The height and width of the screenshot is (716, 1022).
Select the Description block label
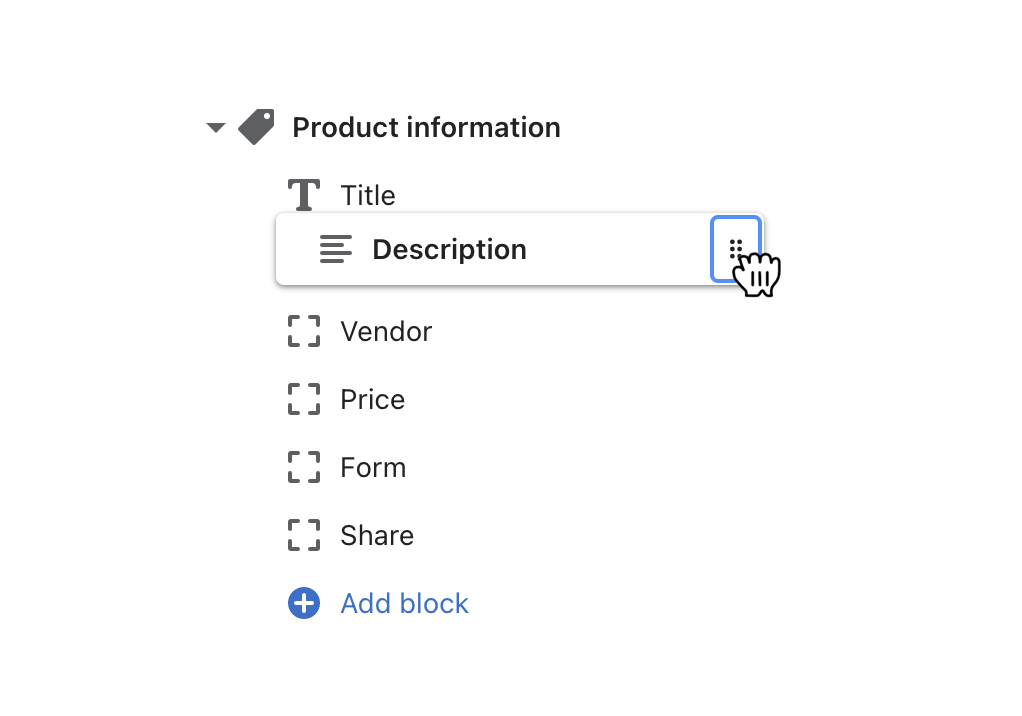coord(449,249)
